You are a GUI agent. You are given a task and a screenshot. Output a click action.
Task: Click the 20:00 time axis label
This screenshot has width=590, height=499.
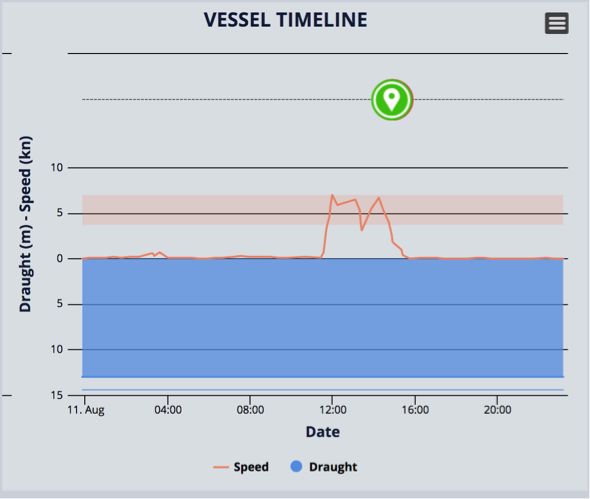tap(497, 410)
